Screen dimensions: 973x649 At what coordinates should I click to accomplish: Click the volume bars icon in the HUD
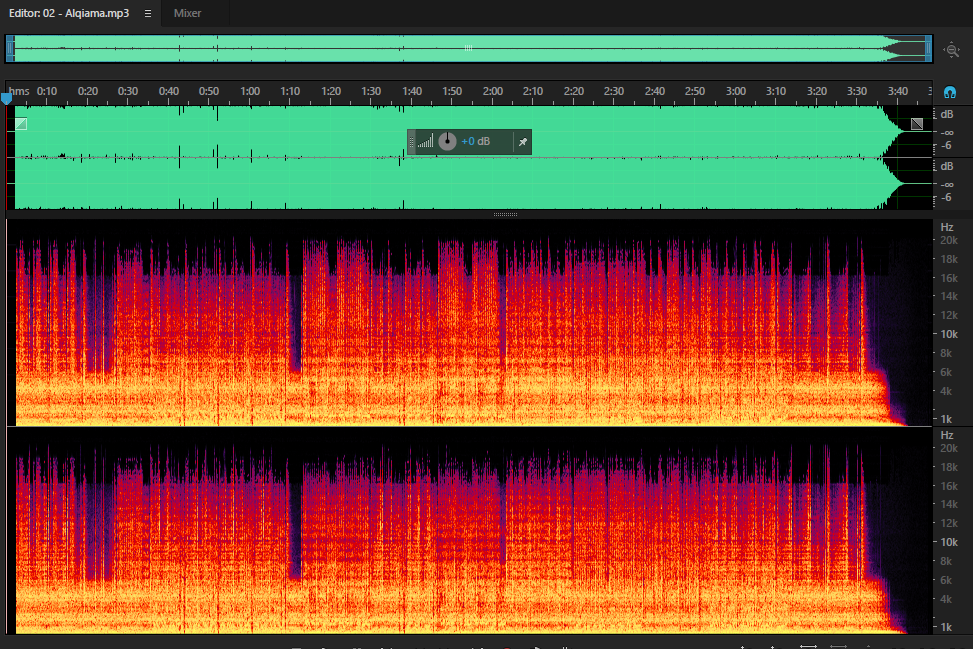pos(426,142)
